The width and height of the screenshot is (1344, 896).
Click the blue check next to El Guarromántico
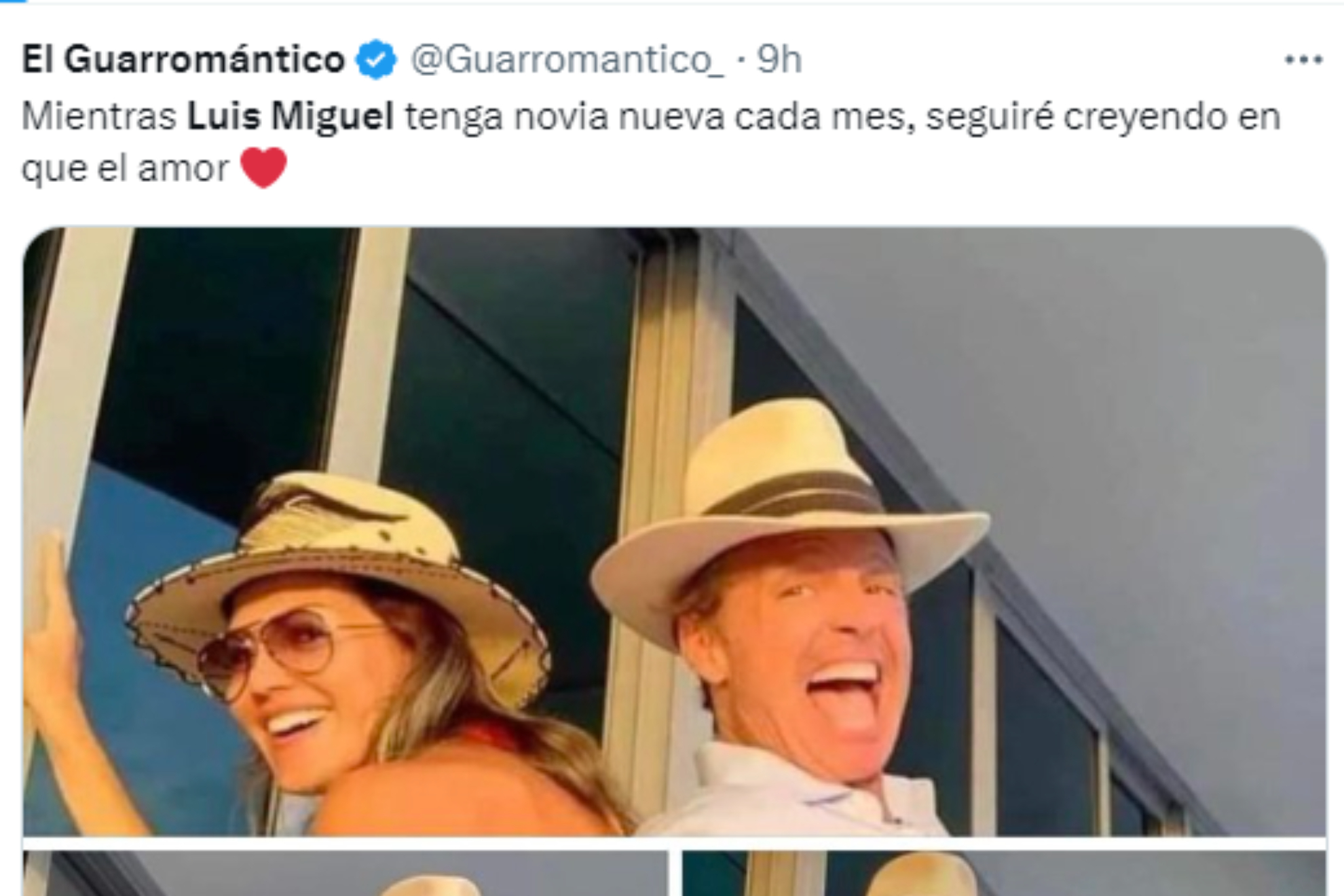pos(373,60)
